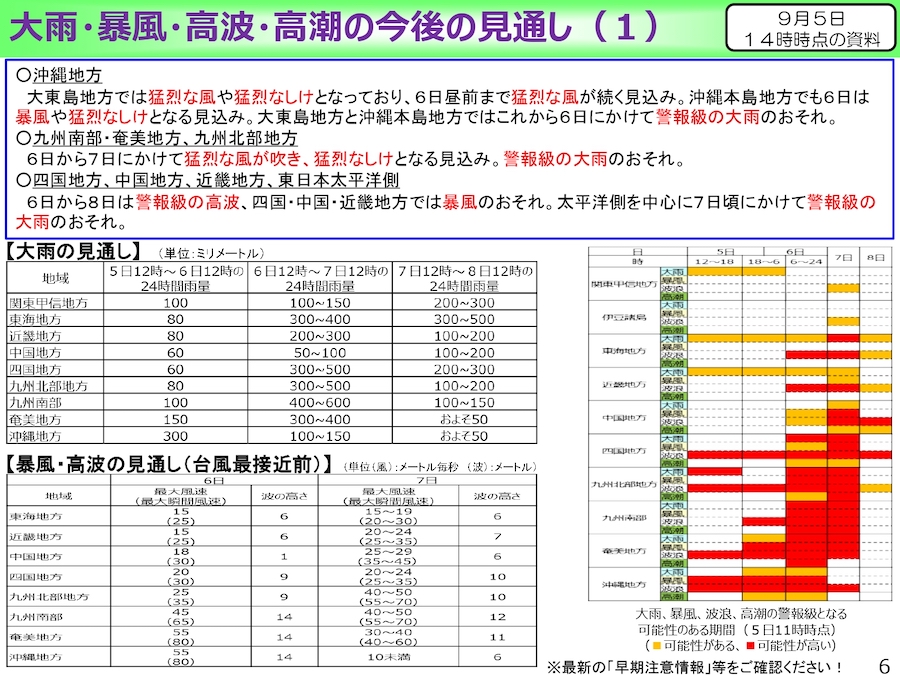Click the 6~24 time header in the warning chart

tap(806, 261)
